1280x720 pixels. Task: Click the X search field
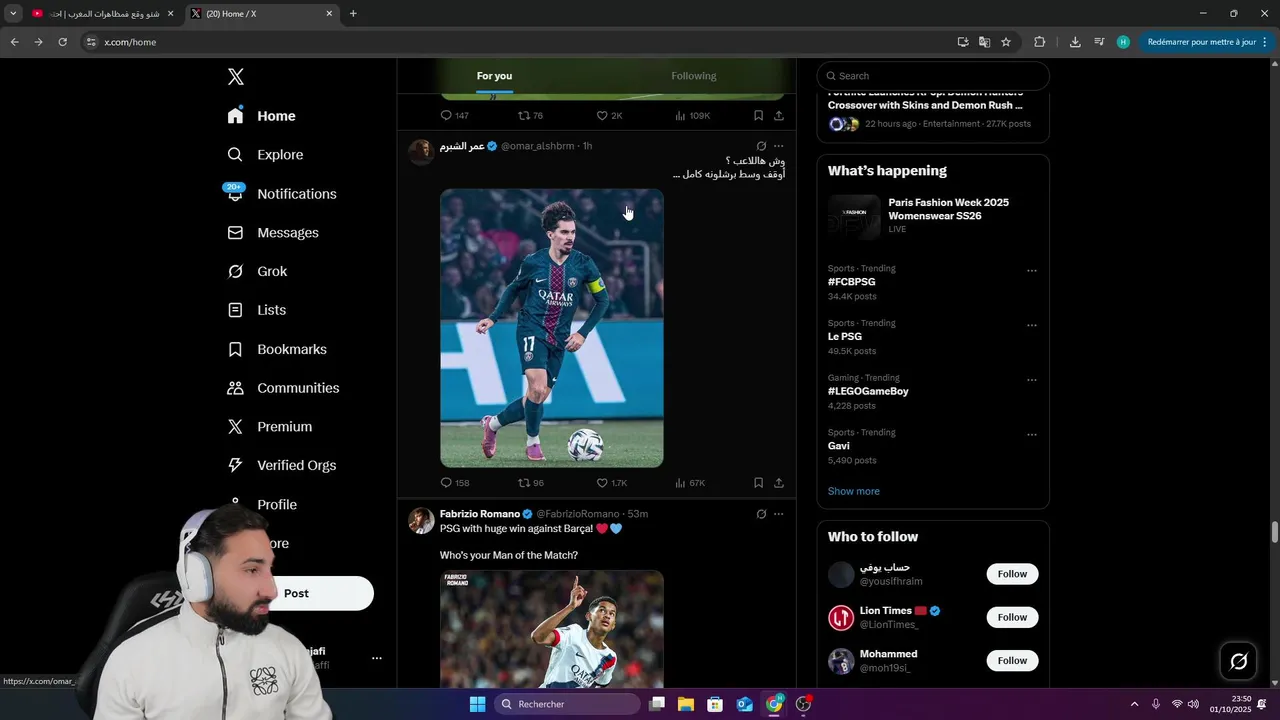point(933,76)
